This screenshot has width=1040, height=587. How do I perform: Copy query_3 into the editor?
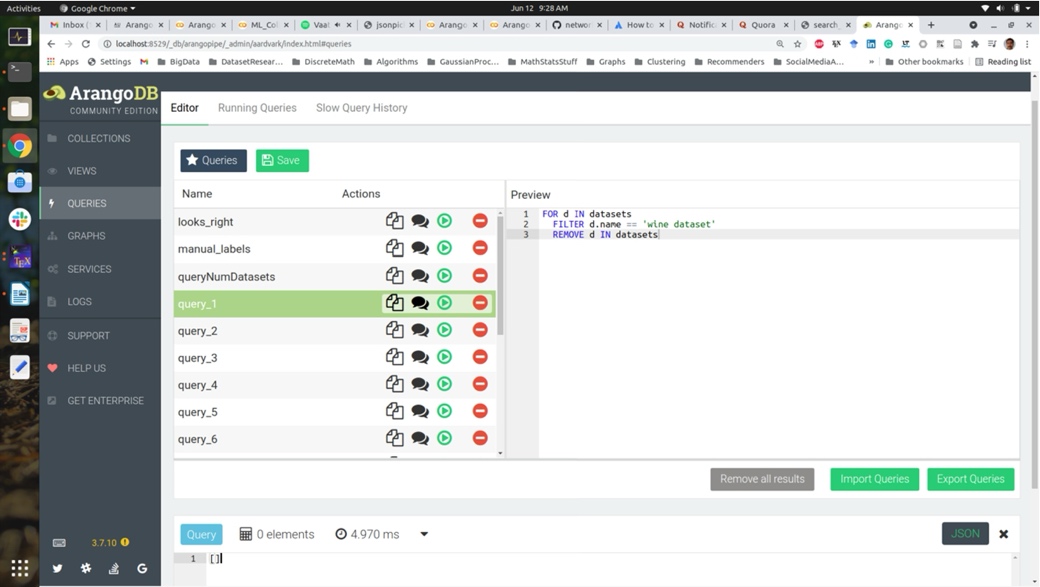coord(395,358)
